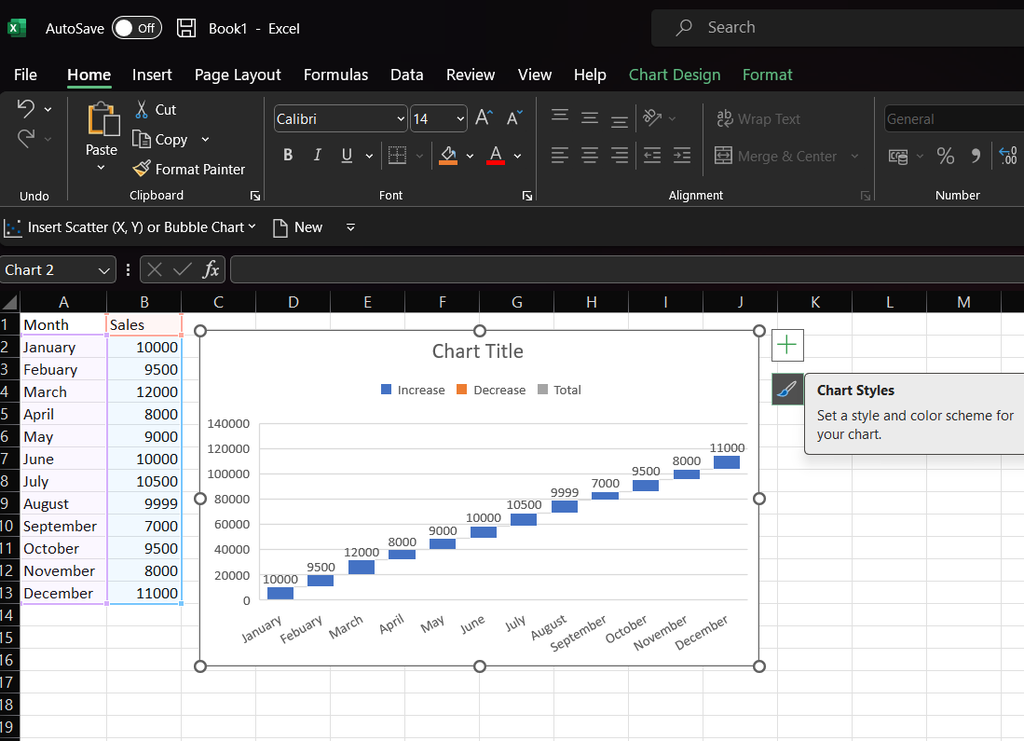This screenshot has height=741, width=1024.
Task: Click the Format Painter brush icon
Action: pos(142,169)
